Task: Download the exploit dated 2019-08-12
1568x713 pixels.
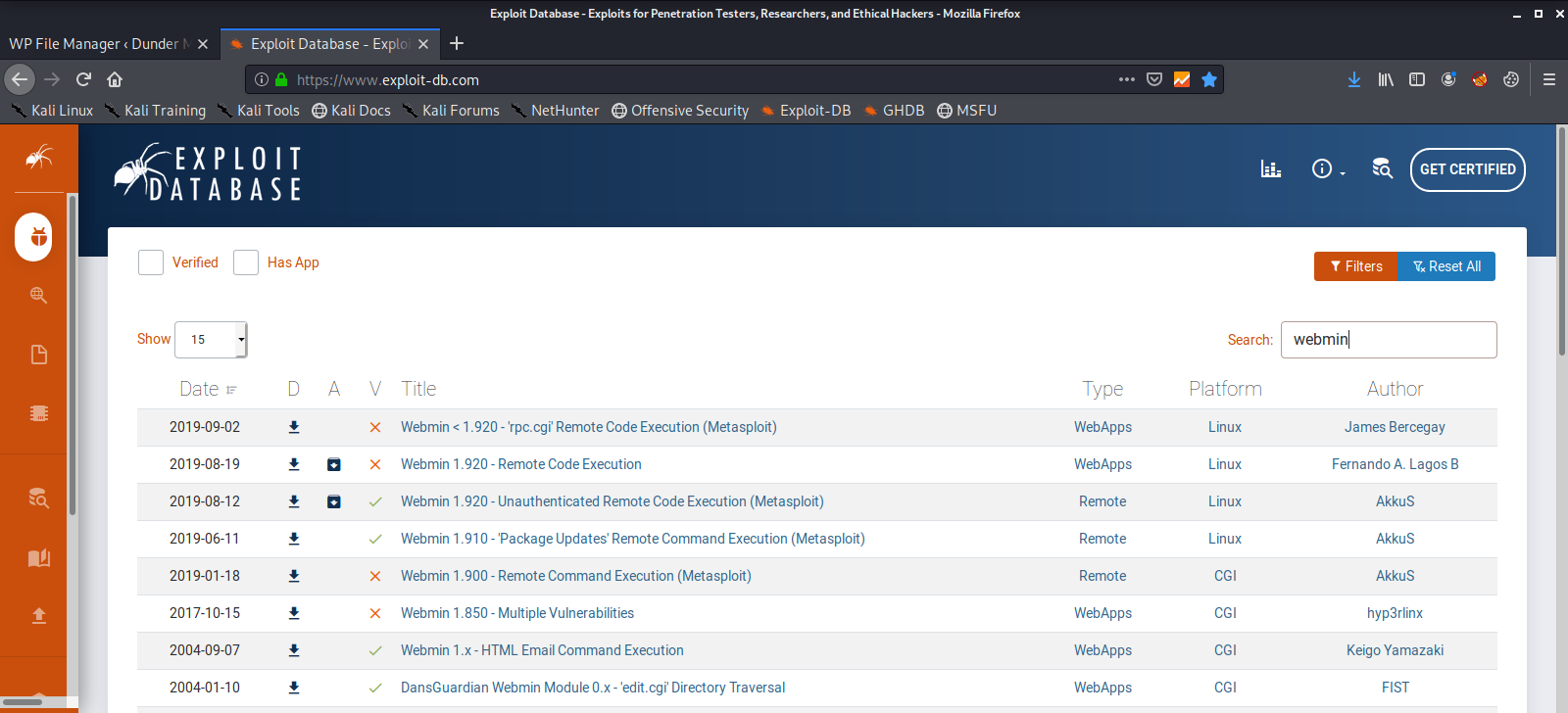Action: pyautogui.click(x=294, y=501)
